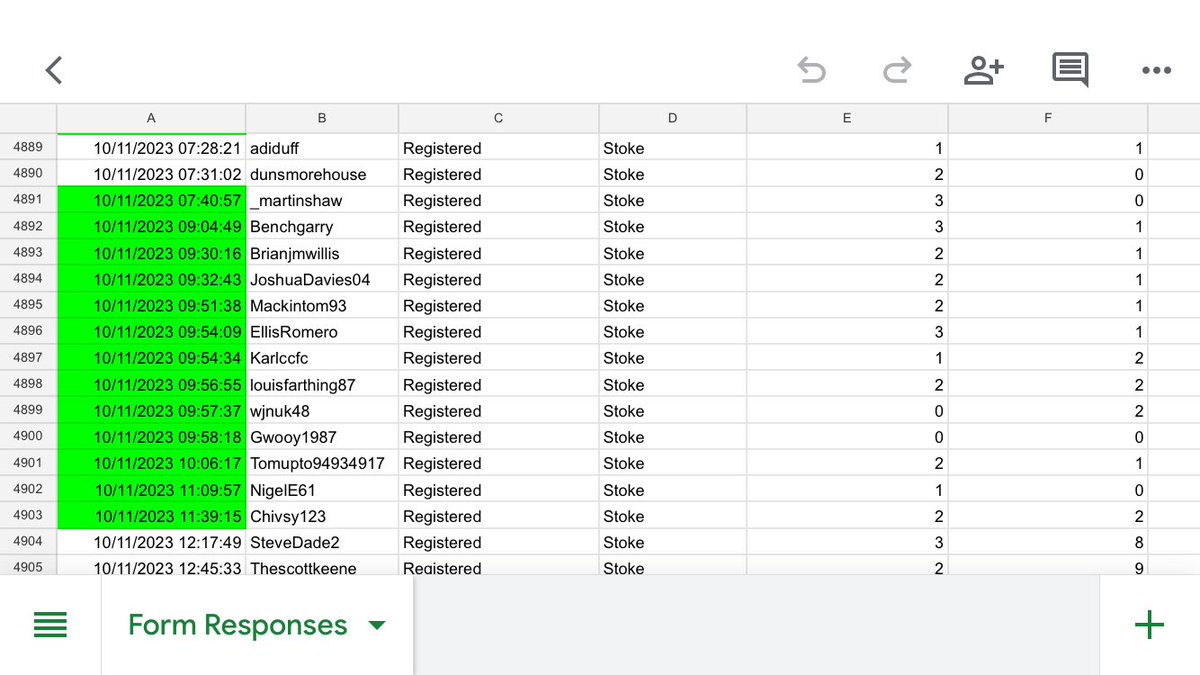Open the share/add person icon
The width and height of the screenshot is (1200, 675).
point(983,70)
